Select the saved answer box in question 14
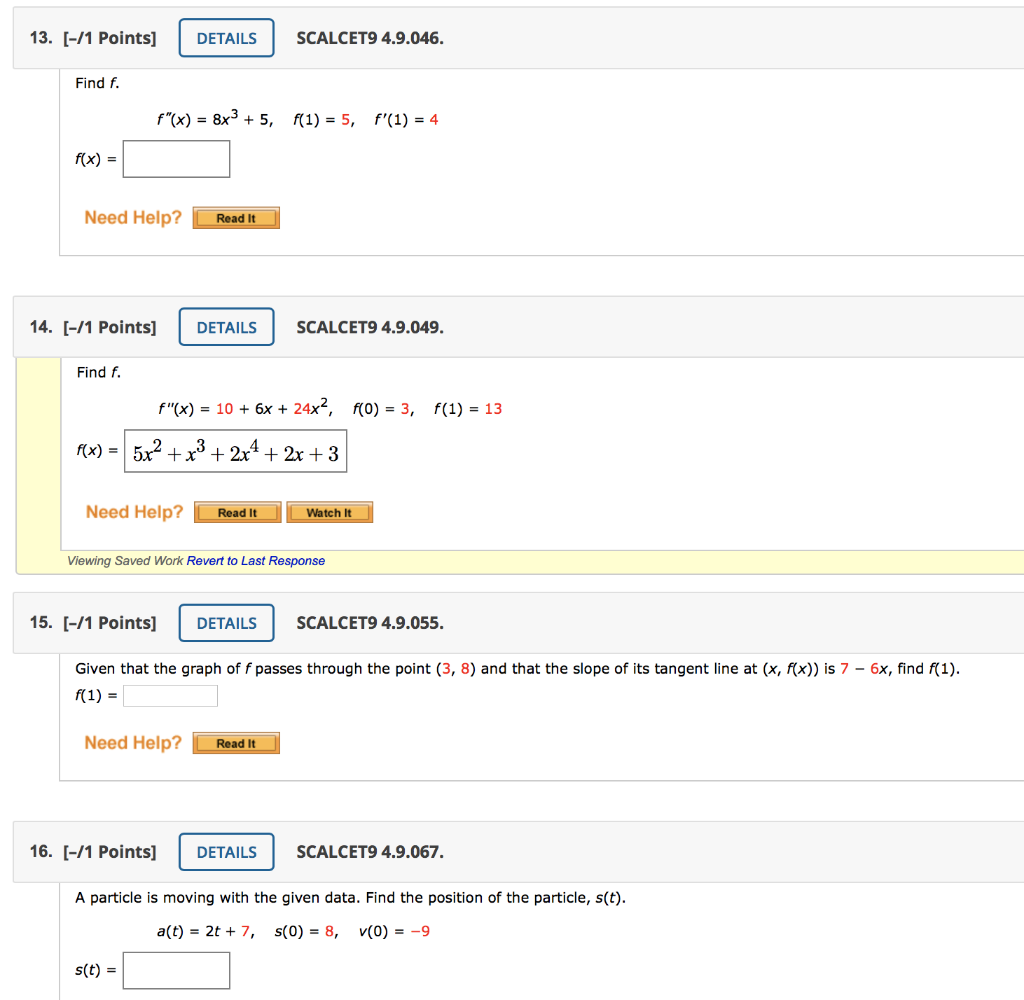This screenshot has width=1024, height=1000. pos(235,451)
